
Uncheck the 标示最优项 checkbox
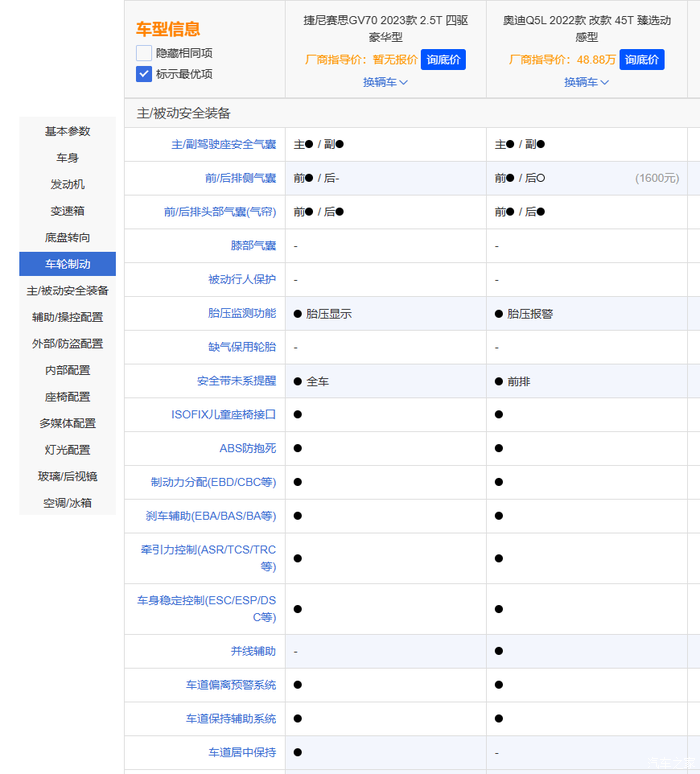[x=144, y=74]
